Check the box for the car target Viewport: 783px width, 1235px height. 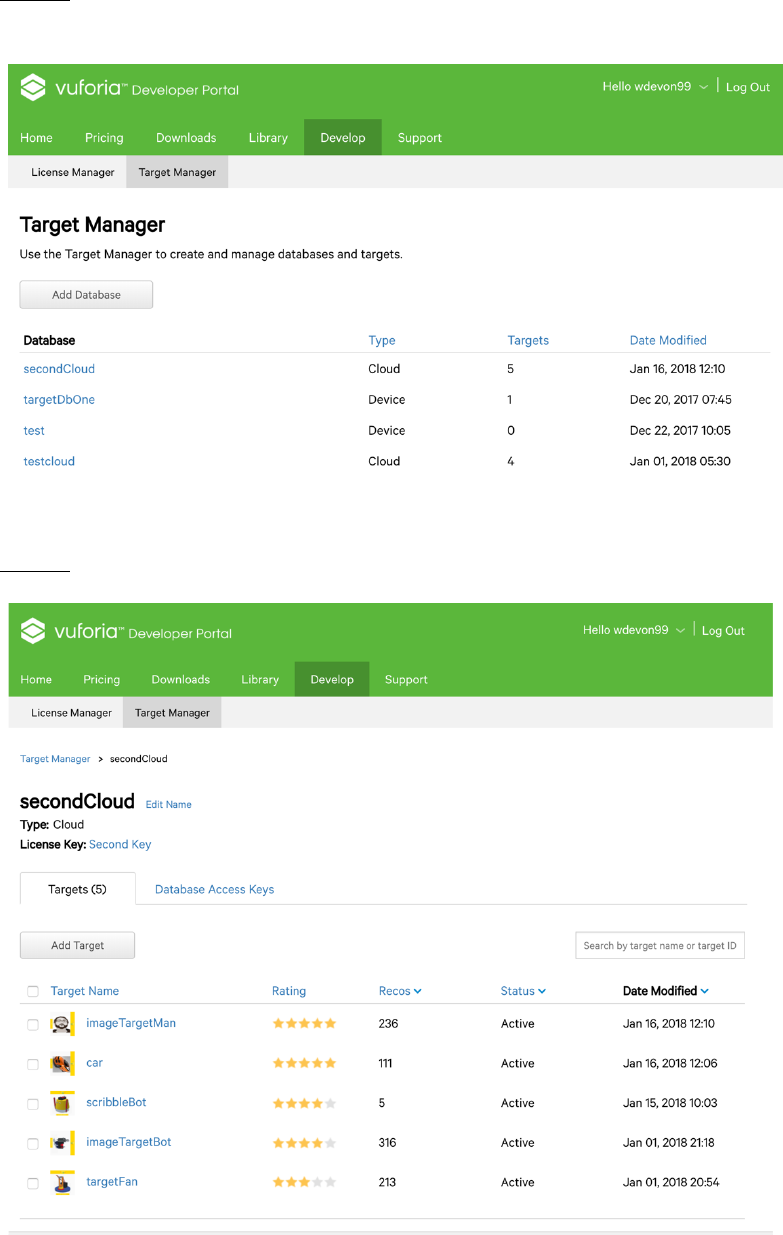coord(33,1064)
